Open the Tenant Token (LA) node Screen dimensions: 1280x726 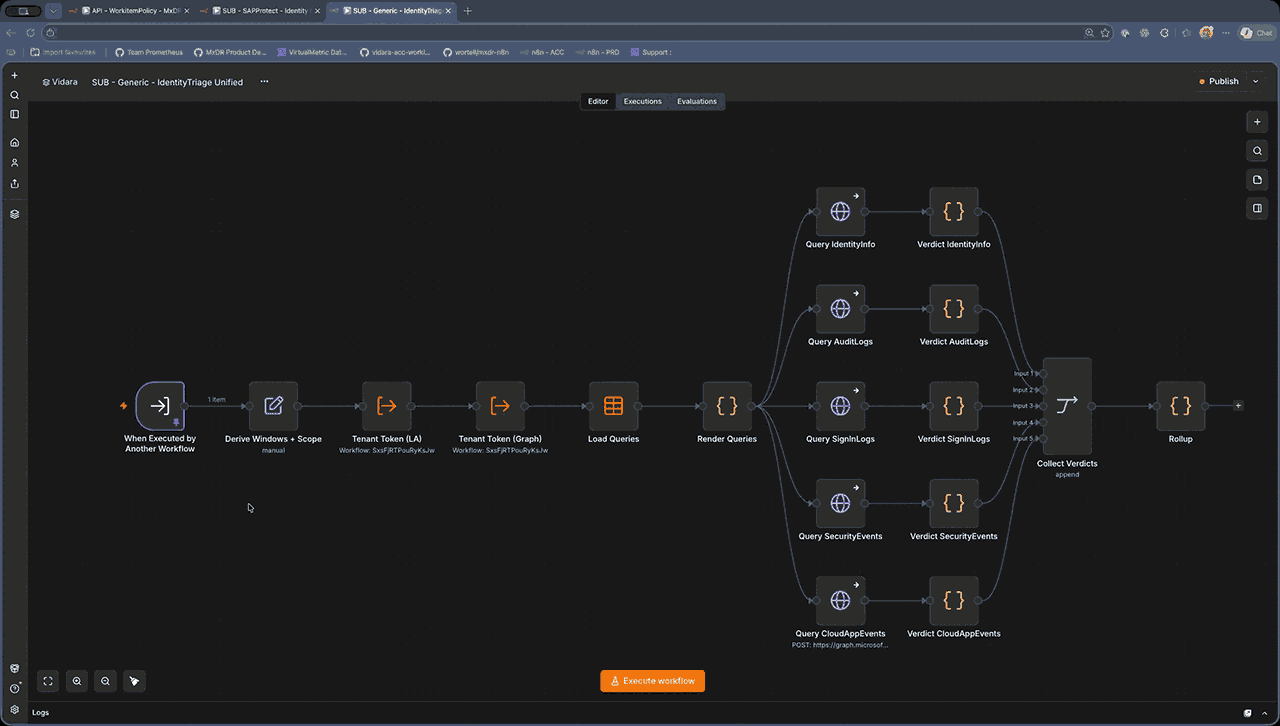(x=386, y=406)
